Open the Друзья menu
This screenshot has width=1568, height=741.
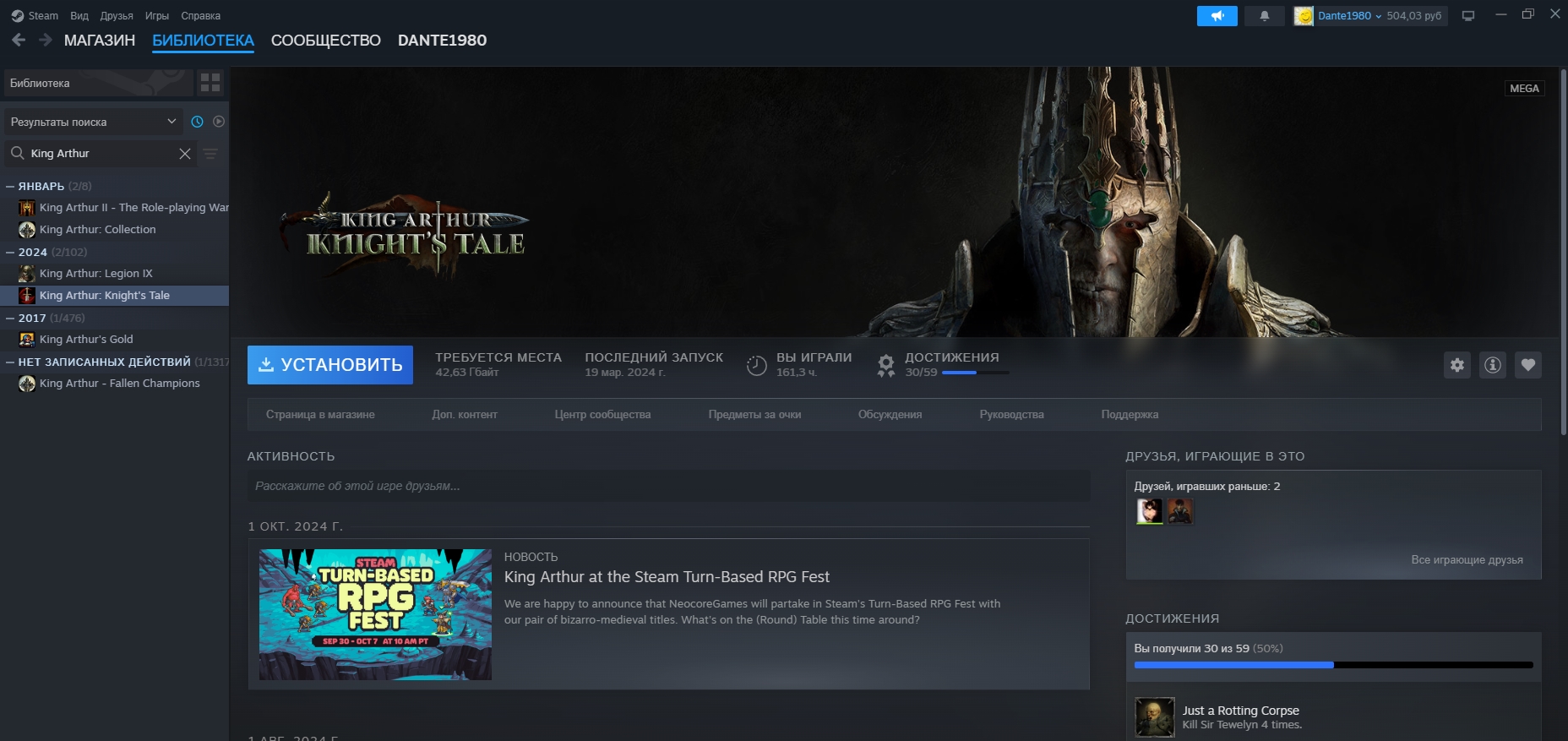(x=117, y=16)
